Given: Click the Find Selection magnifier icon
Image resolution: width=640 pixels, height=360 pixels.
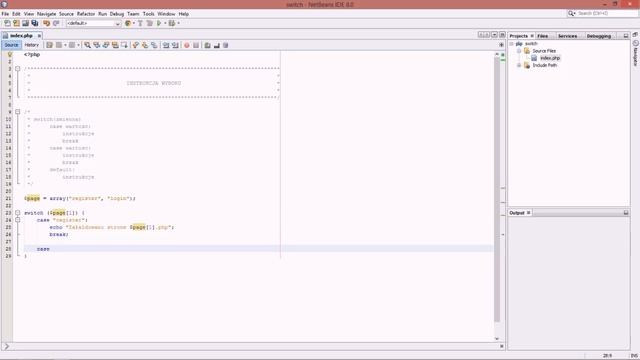Looking at the screenshot, I should click(87, 45).
